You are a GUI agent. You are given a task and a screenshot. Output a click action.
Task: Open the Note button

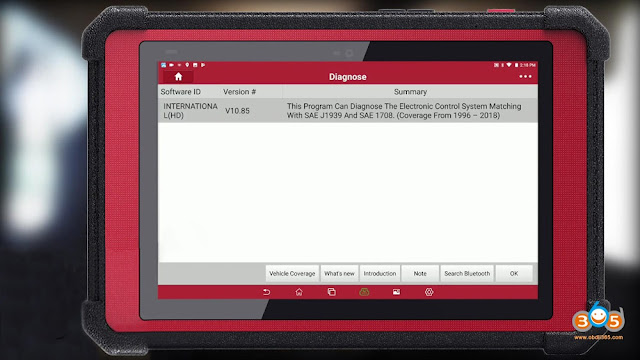[x=420, y=273]
